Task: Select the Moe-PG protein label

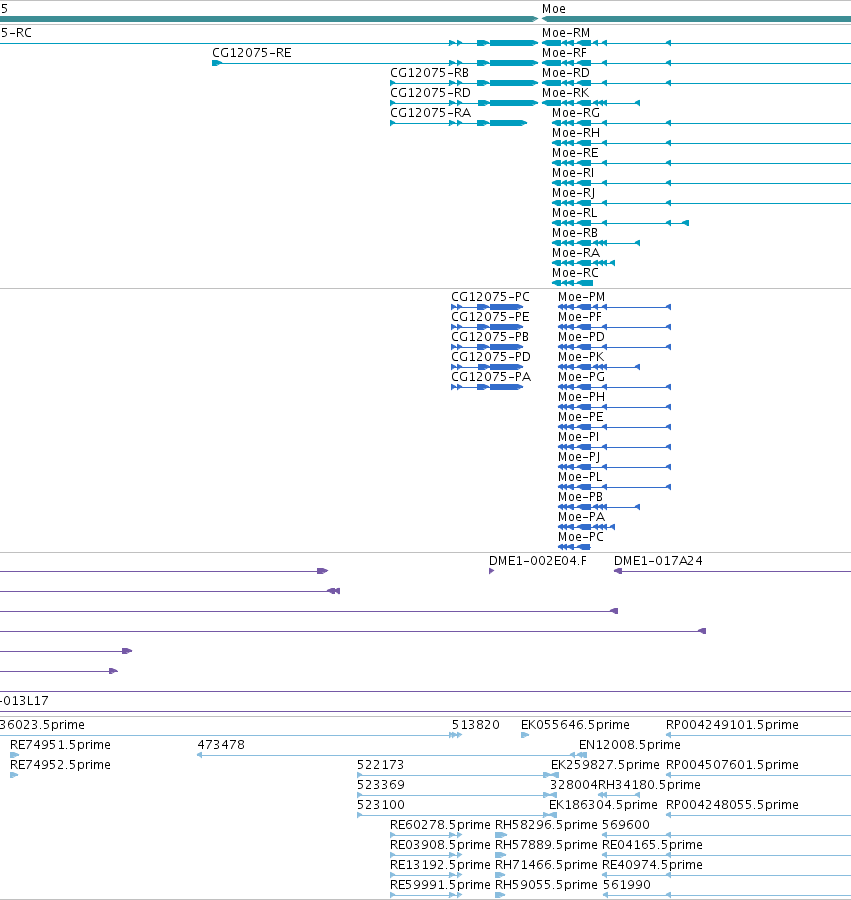Action: point(581,377)
